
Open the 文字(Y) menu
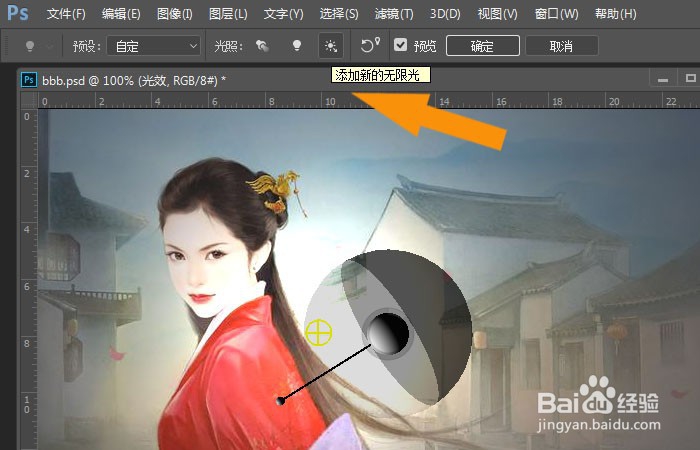pyautogui.click(x=283, y=14)
